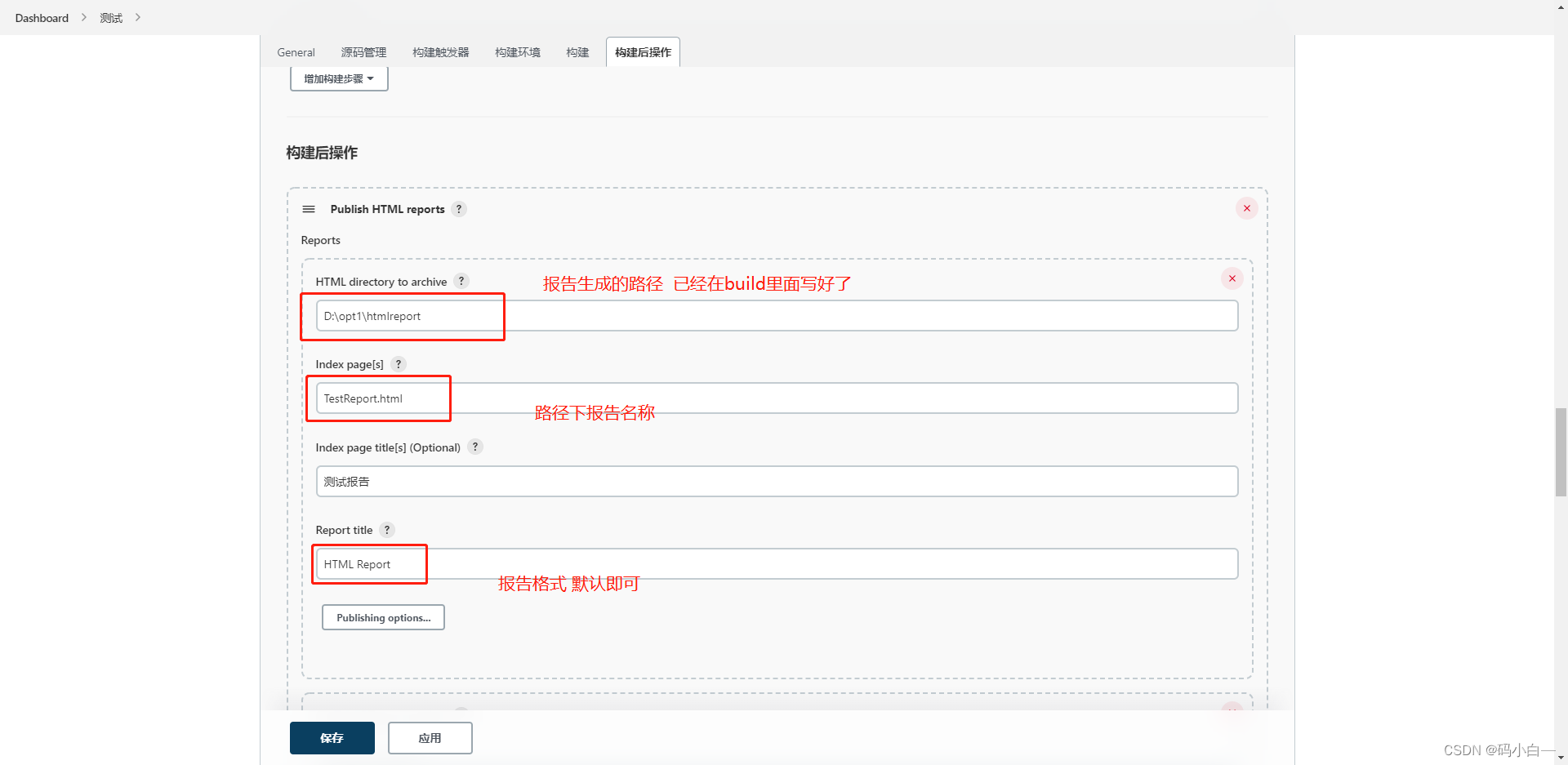Click the chevron after 测试 breadcrumb

[x=138, y=16]
